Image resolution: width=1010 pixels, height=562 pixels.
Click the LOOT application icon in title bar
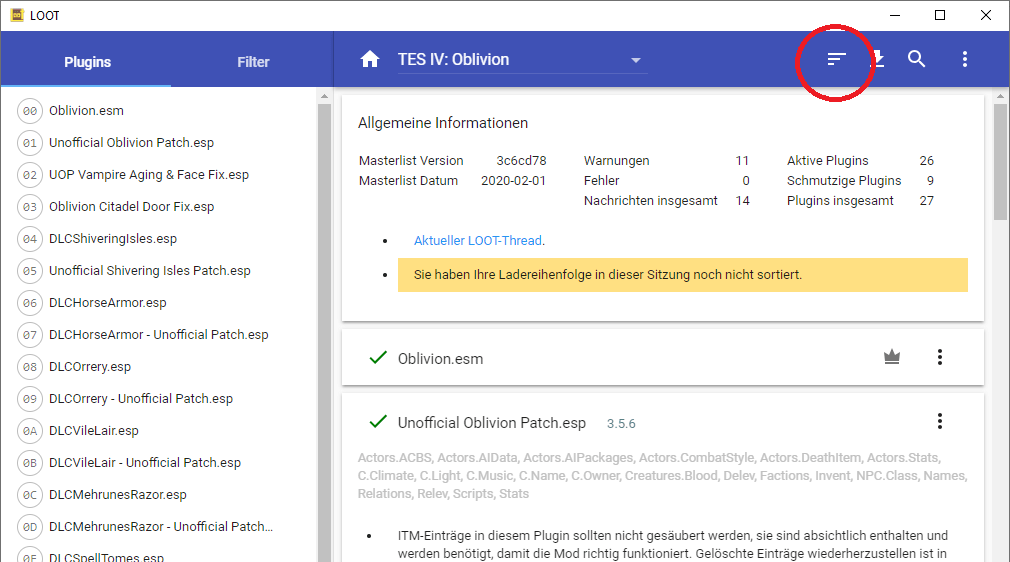click(x=17, y=15)
